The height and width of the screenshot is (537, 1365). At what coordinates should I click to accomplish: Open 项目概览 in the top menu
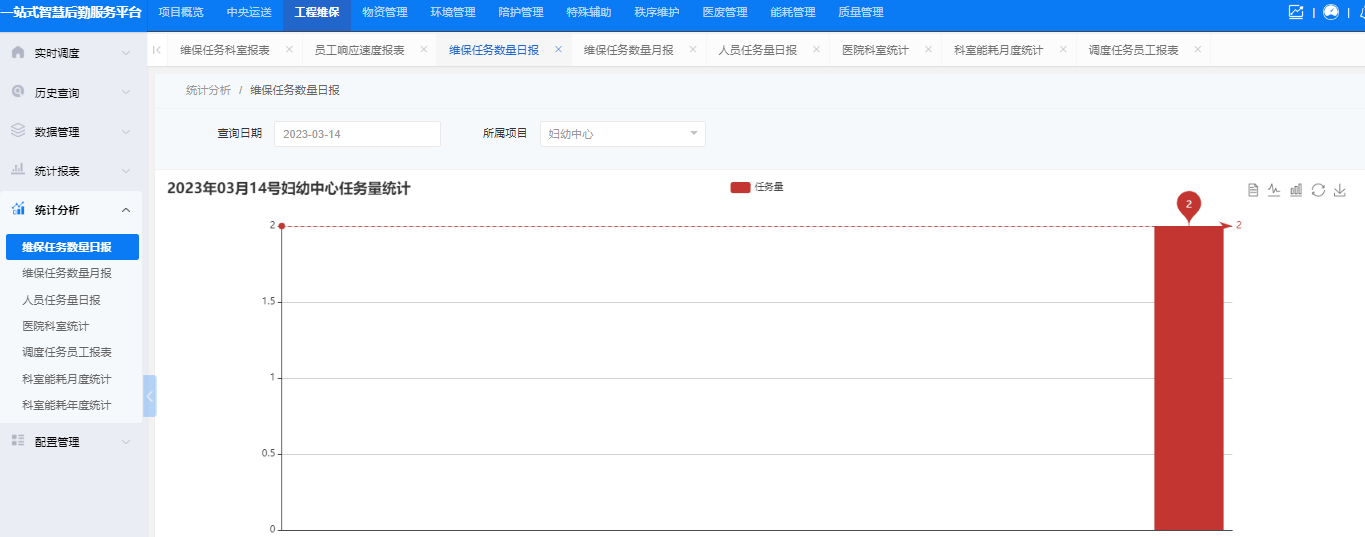tap(181, 12)
